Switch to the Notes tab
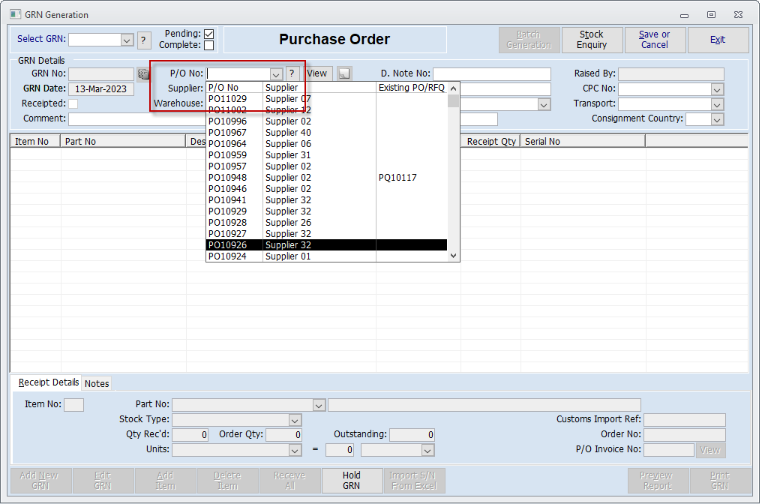 (97, 384)
